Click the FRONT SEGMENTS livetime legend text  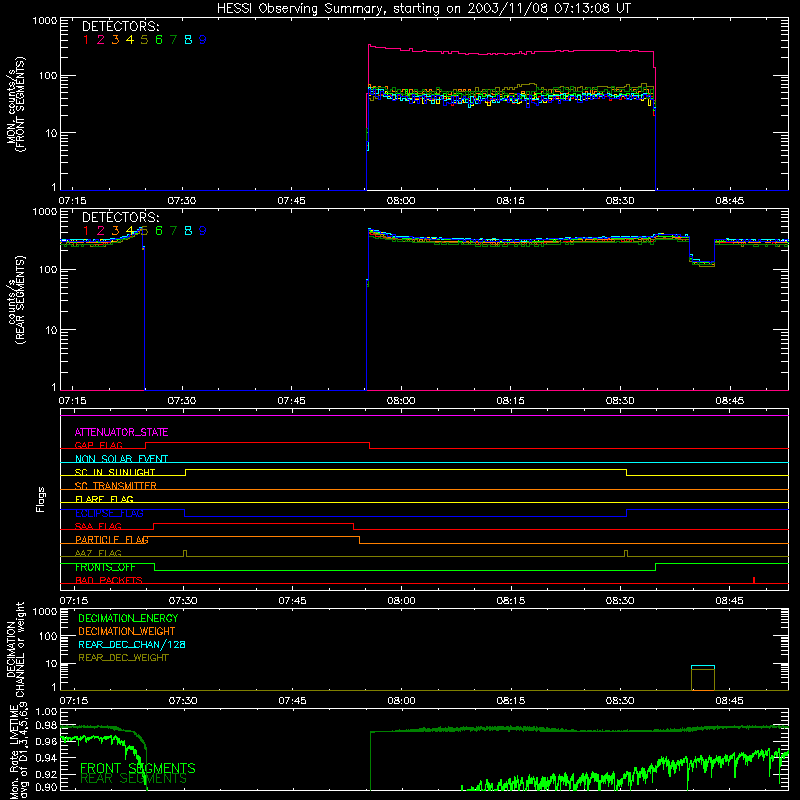tap(138, 768)
